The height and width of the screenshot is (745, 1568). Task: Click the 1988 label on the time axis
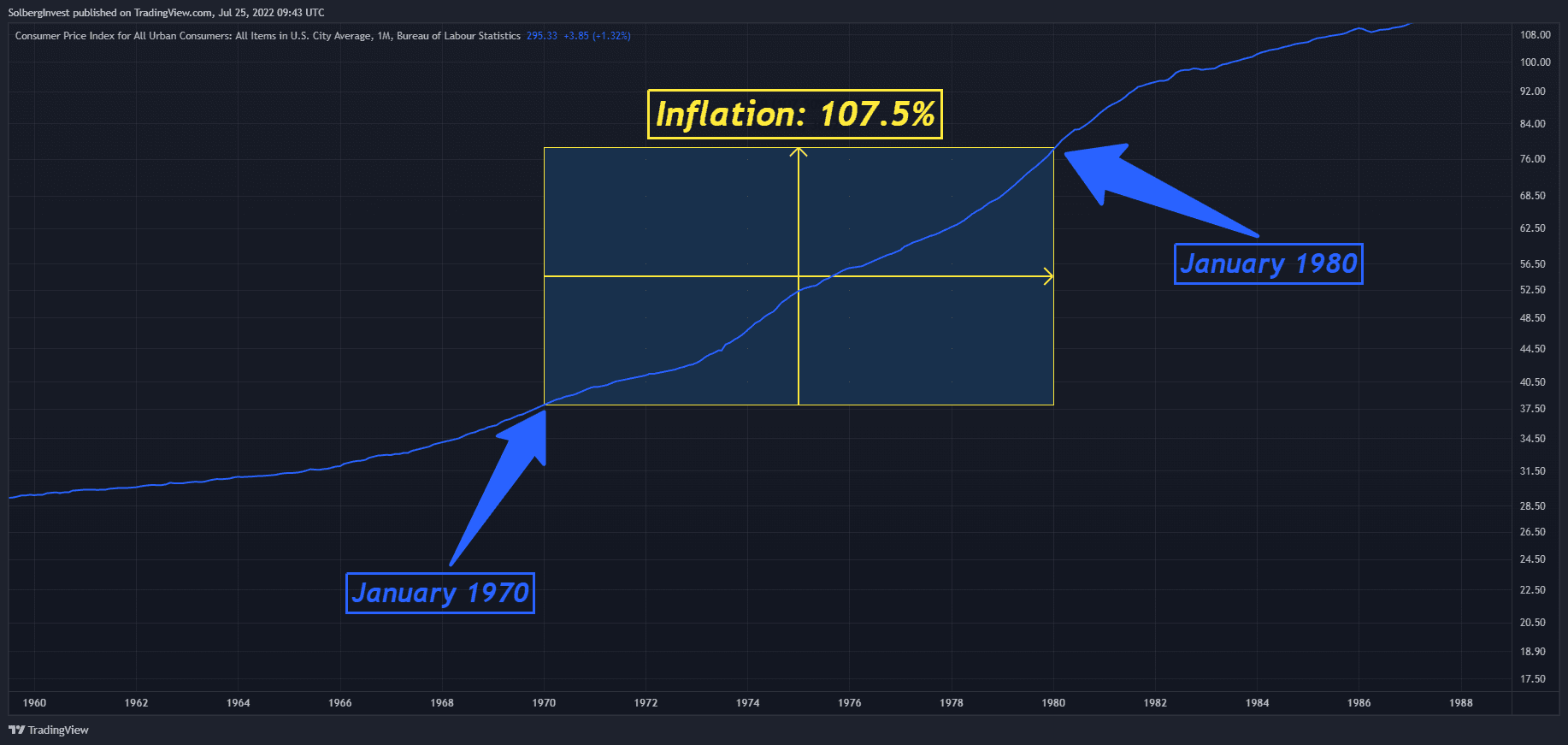coord(1461,703)
